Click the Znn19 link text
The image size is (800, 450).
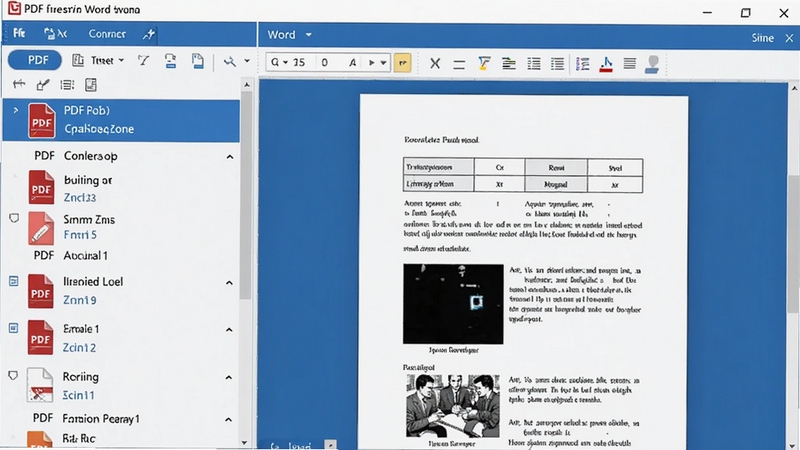[80, 300]
